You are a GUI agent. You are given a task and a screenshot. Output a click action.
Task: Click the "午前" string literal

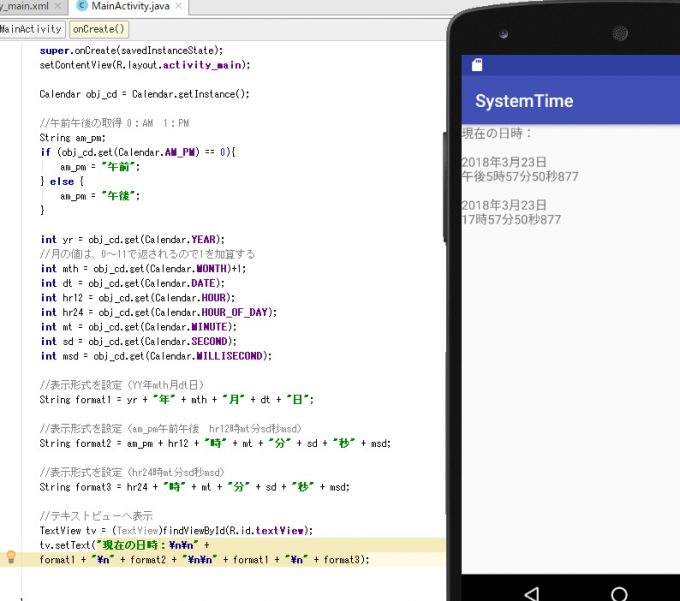point(118,167)
